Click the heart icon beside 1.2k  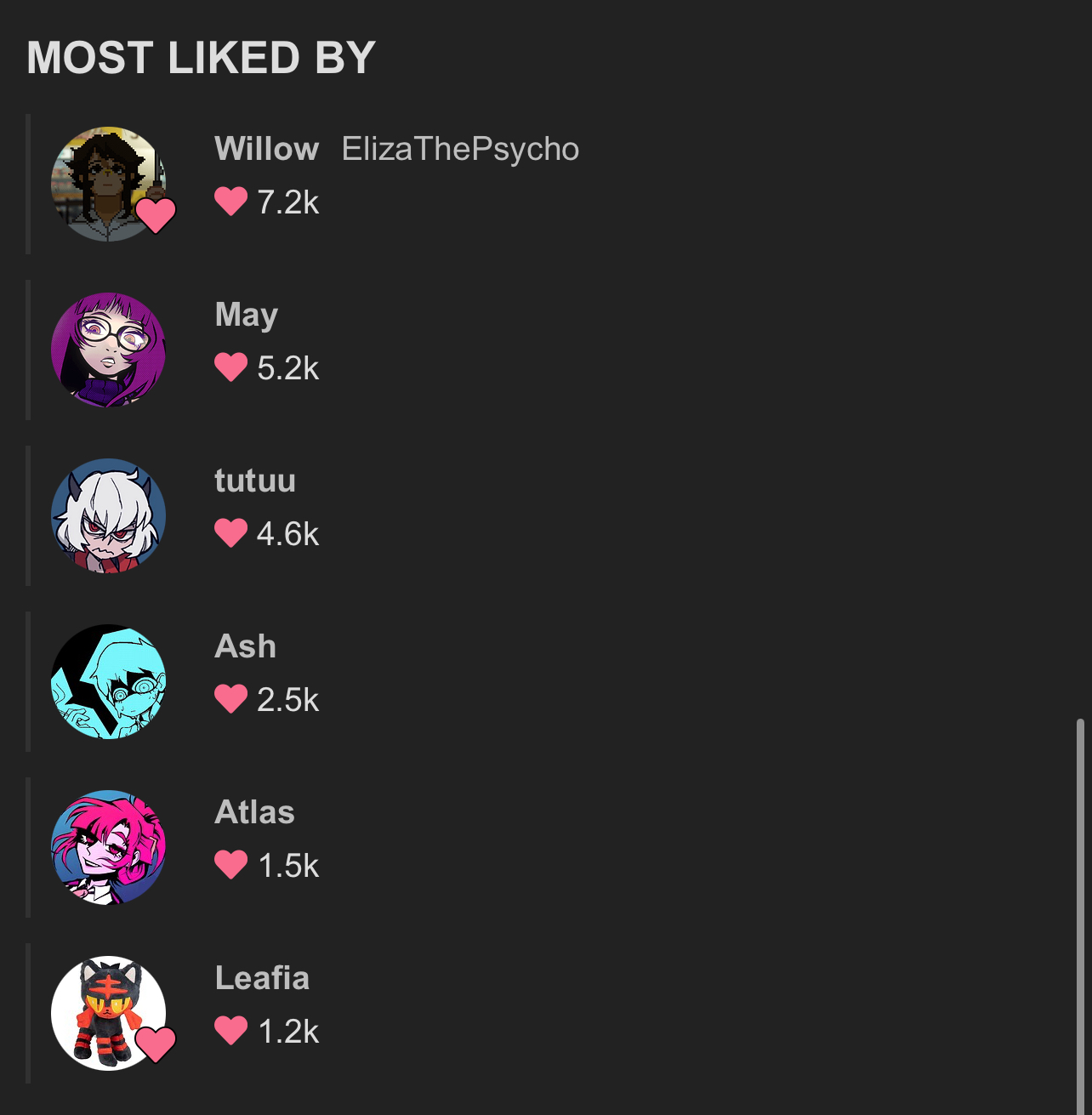coord(230,1031)
